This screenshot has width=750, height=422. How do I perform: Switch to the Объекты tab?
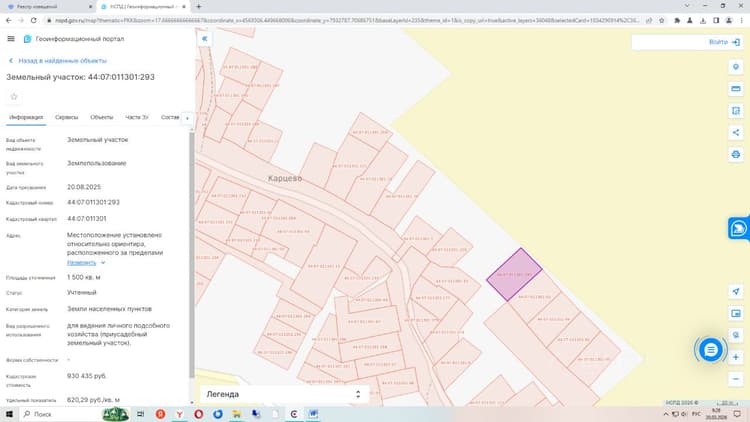(101, 117)
